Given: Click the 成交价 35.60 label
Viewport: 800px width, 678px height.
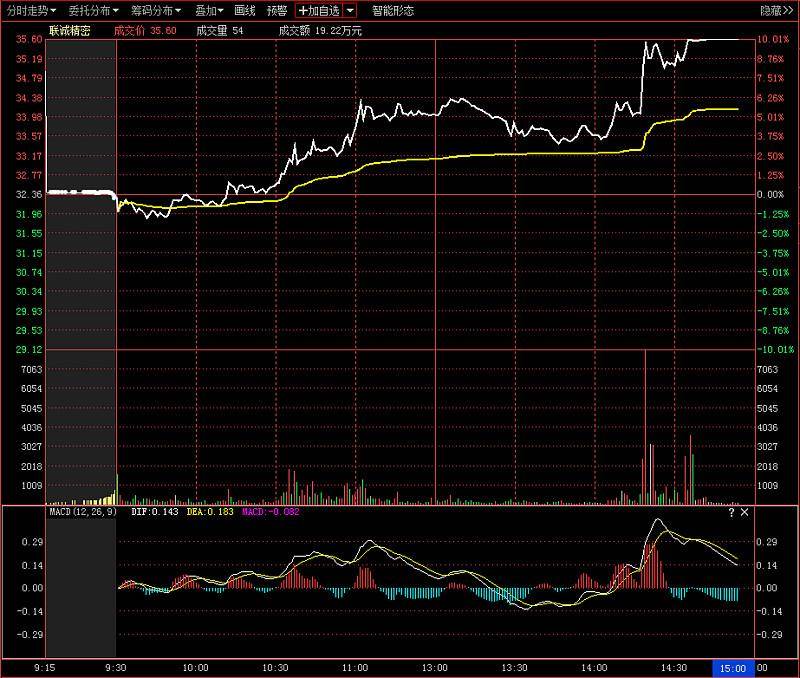Looking at the screenshot, I should point(145,31).
